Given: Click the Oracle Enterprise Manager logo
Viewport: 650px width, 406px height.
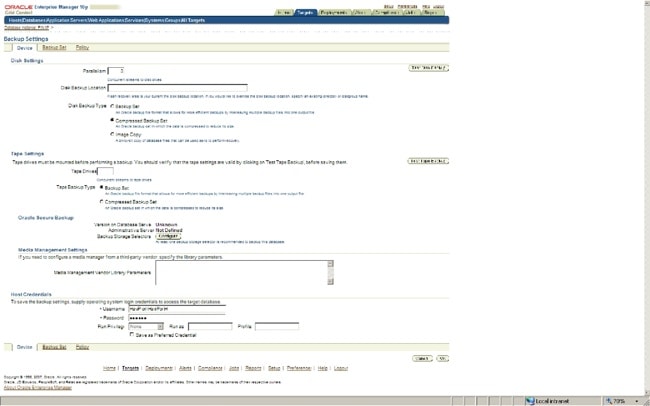Looking at the screenshot, I should tap(46, 9).
